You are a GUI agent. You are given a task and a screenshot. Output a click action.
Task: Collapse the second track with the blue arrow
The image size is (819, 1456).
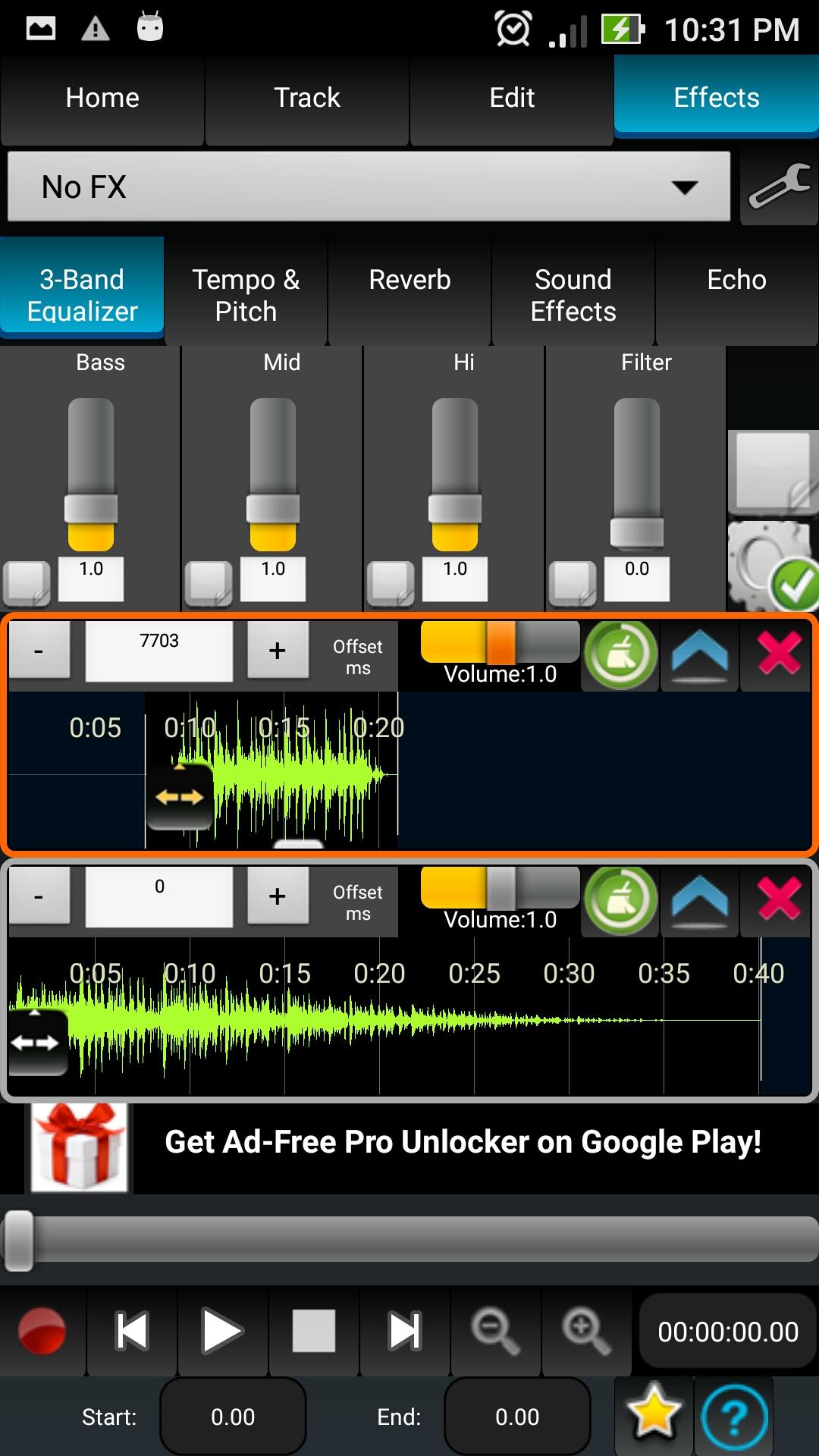(699, 901)
